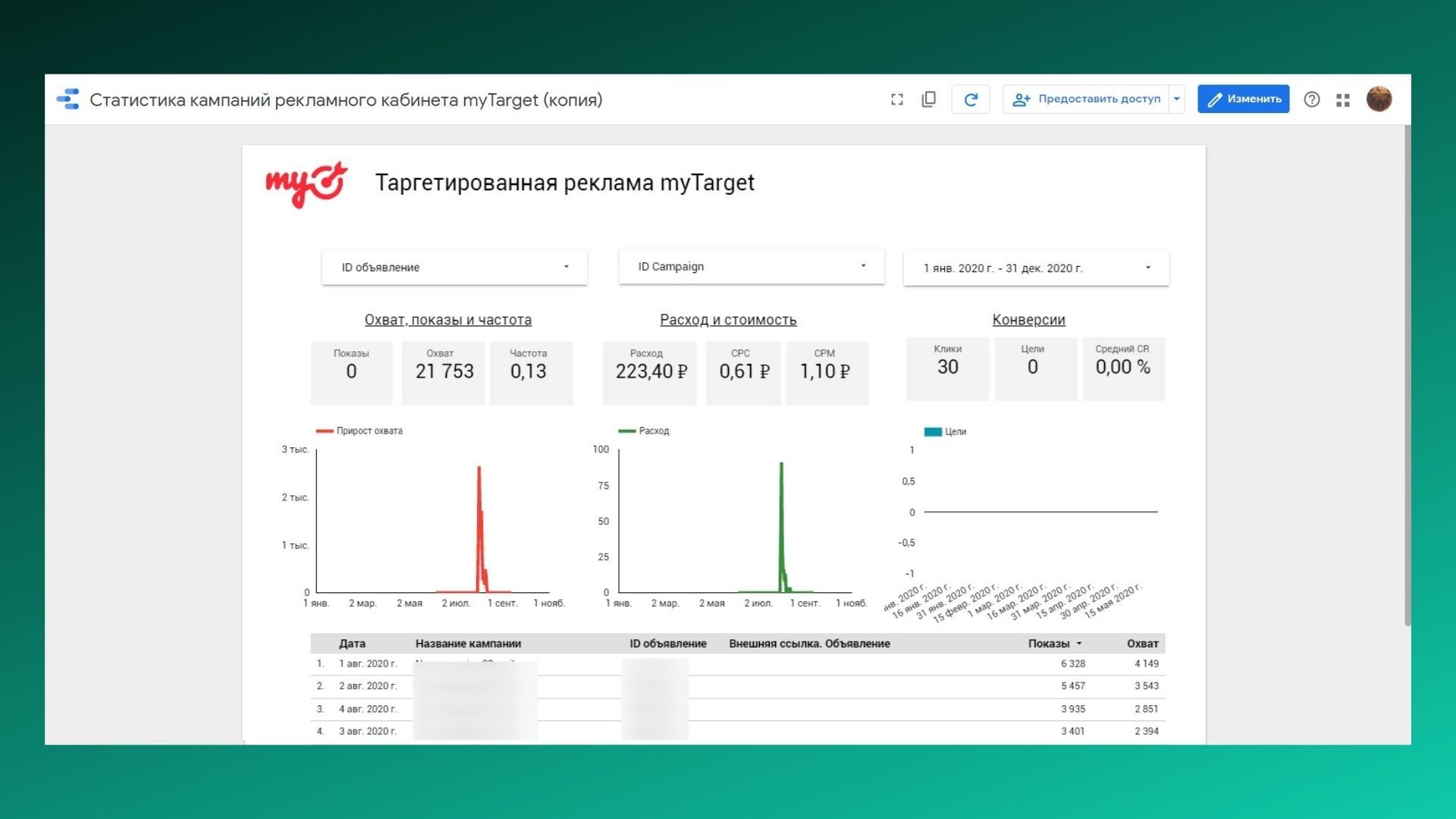Image resolution: width=1456 pixels, height=819 pixels.
Task: Click the vertical page scrollbar
Action: click(x=1407, y=375)
